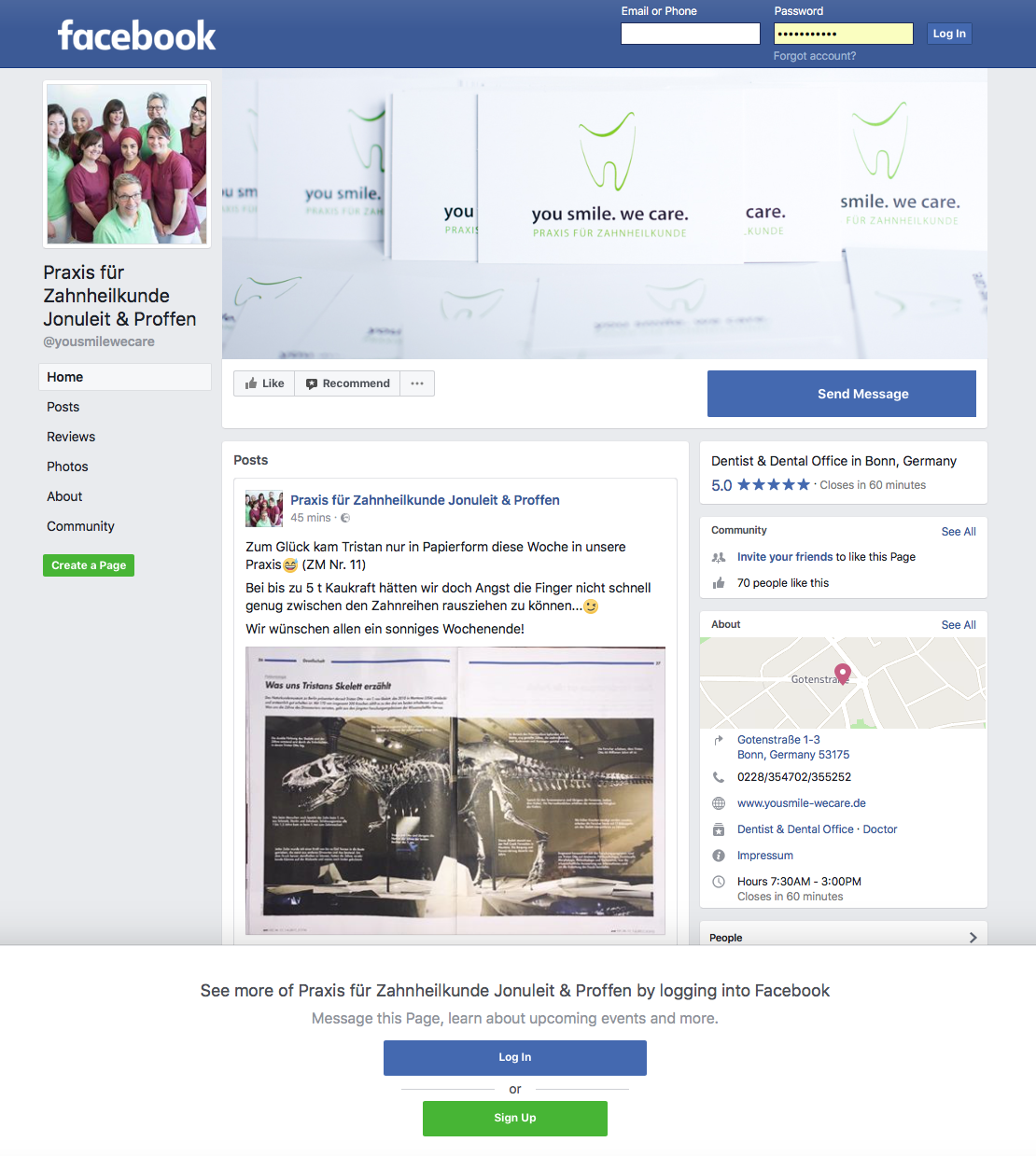Click the directions arrow icon beside Gotenstraße address
The height and width of the screenshot is (1156, 1036).
tap(719, 740)
